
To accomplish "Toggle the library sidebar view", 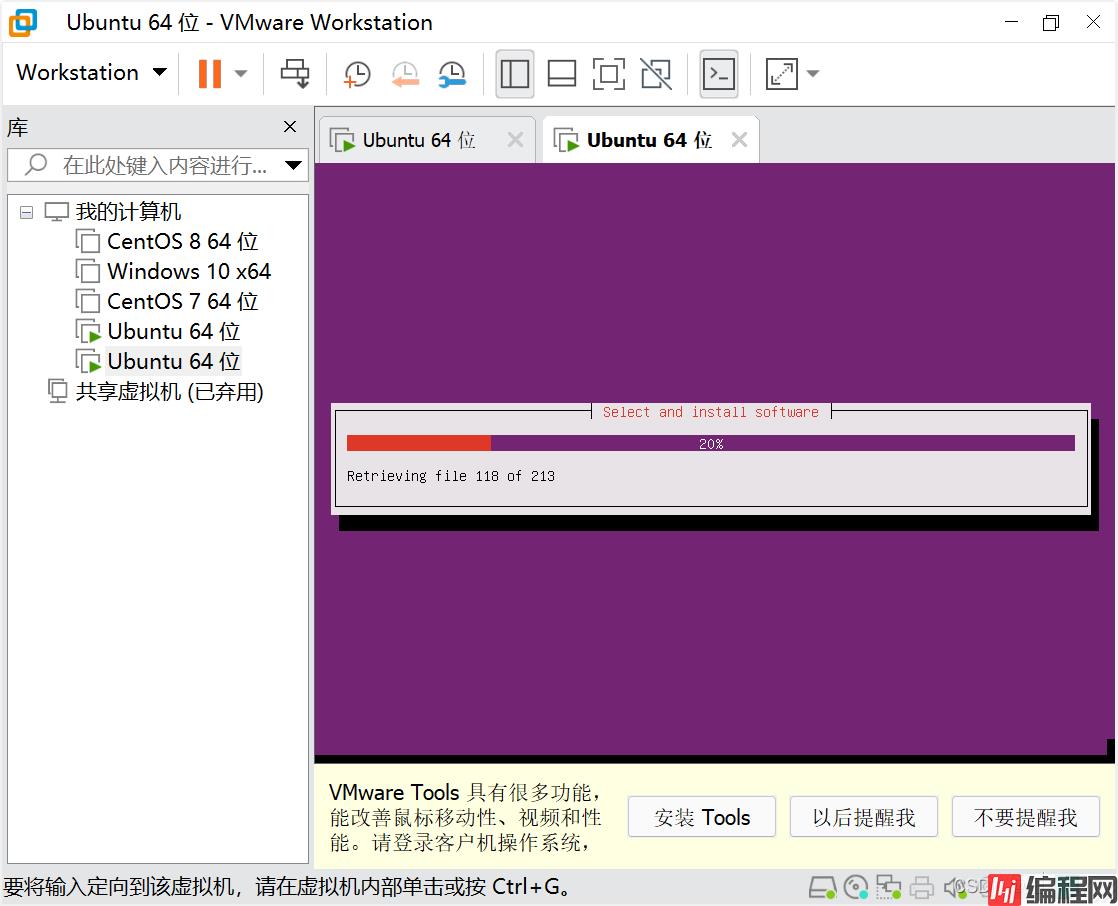I will click(514, 73).
